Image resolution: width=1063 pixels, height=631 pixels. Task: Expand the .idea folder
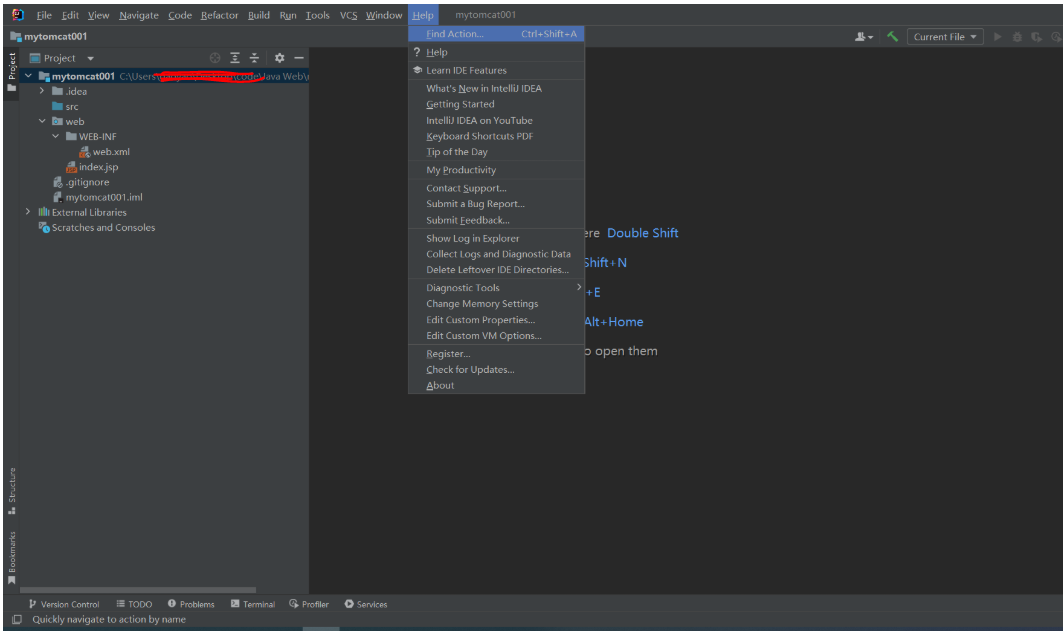coord(42,91)
